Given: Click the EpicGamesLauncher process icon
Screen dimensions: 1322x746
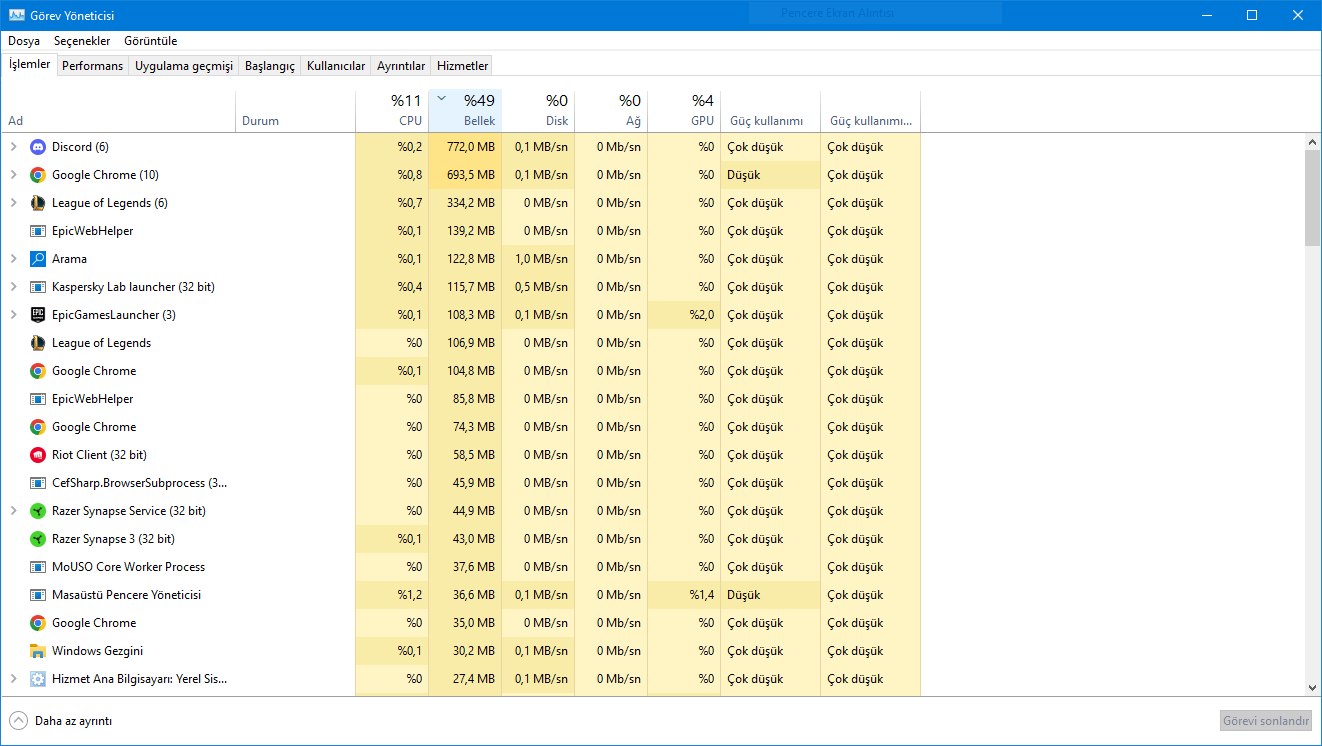Looking at the screenshot, I should (x=38, y=315).
